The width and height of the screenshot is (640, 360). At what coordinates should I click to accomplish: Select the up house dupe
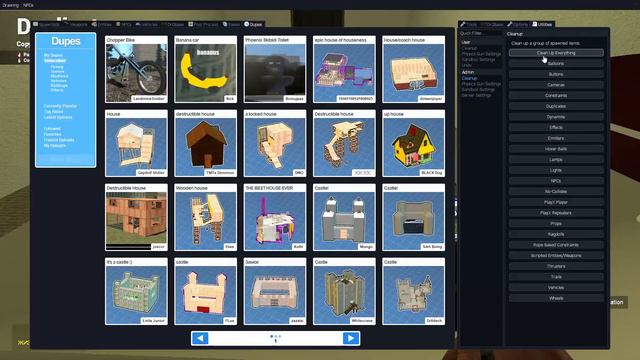(x=414, y=143)
